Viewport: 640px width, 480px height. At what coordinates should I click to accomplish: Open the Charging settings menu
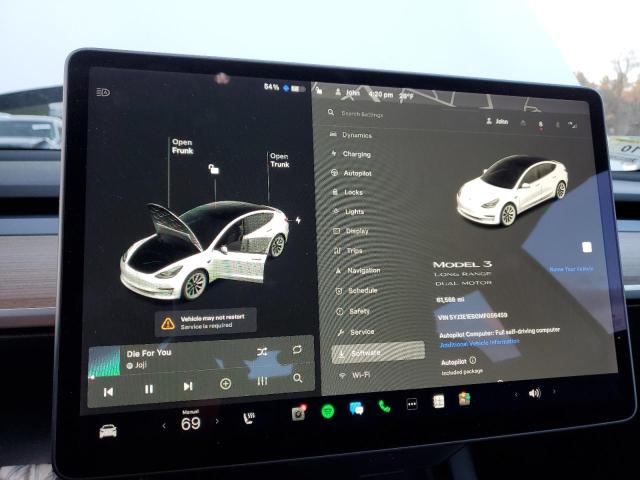point(351,154)
